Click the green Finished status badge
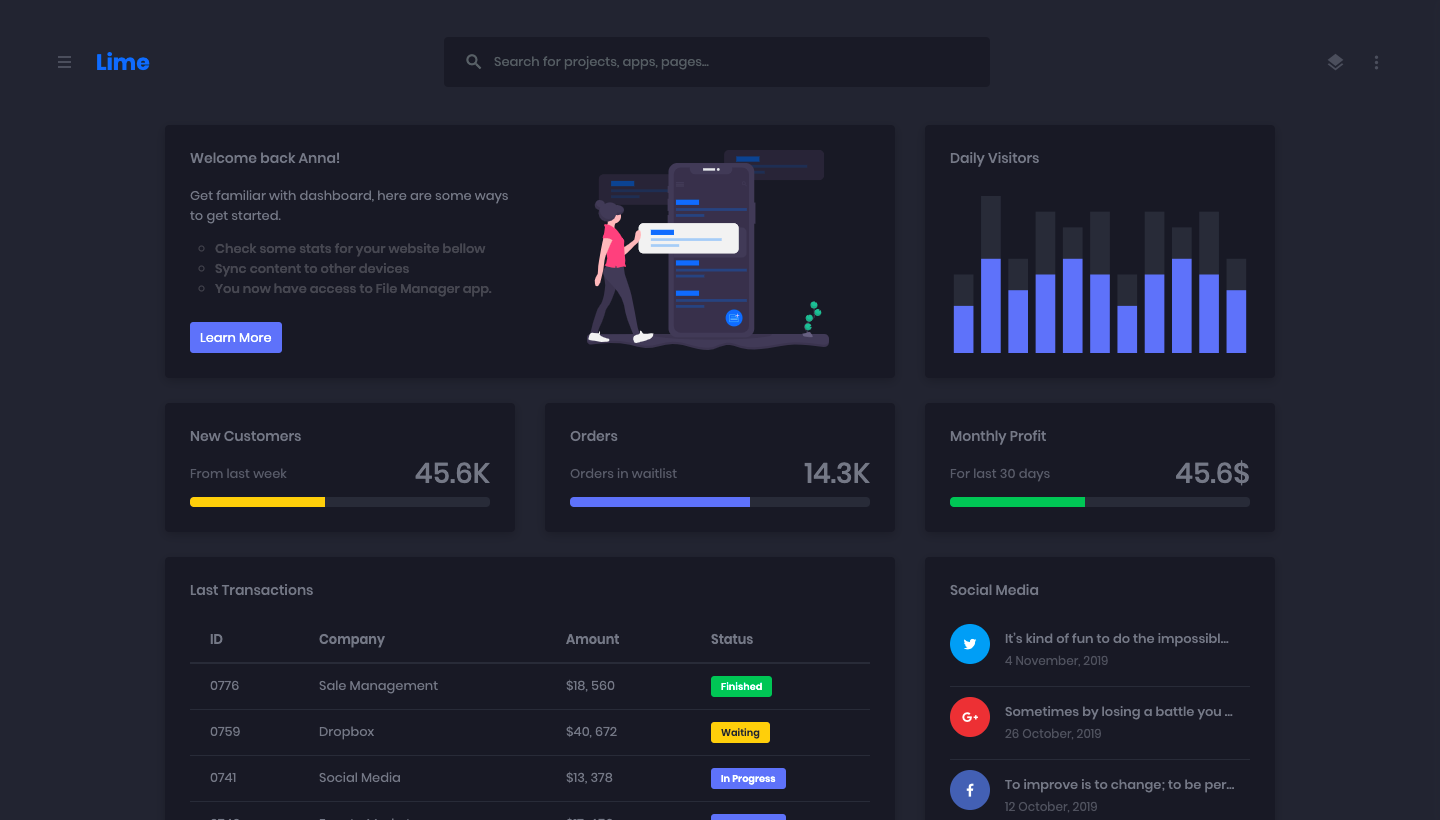This screenshot has height=820, width=1440. (741, 687)
